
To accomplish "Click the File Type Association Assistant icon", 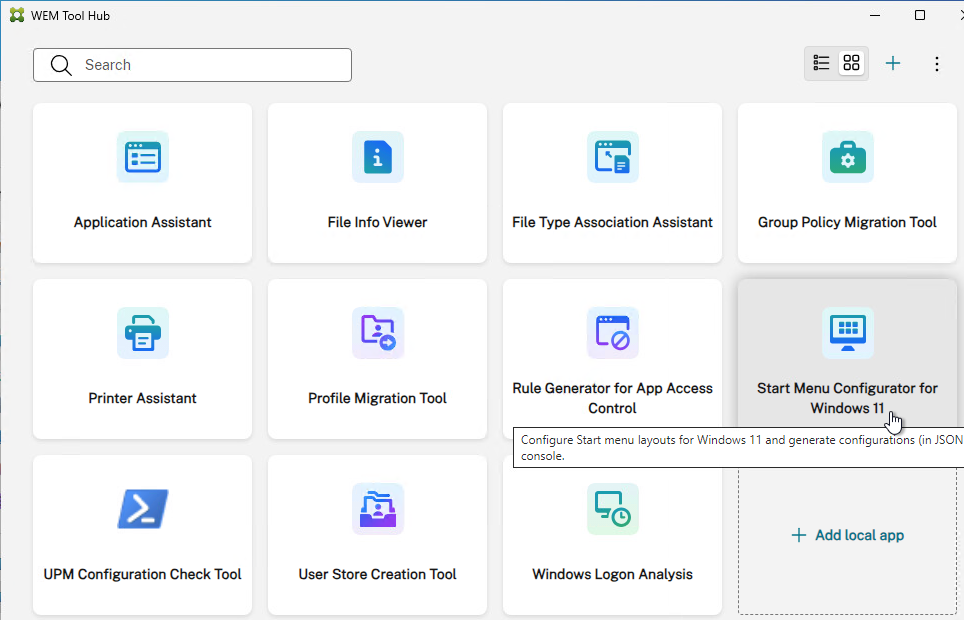I will 612,157.
